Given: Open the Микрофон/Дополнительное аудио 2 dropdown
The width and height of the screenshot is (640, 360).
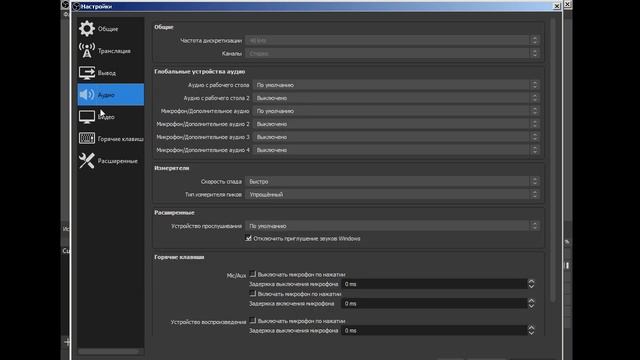Looking at the screenshot, I should [x=396, y=124].
